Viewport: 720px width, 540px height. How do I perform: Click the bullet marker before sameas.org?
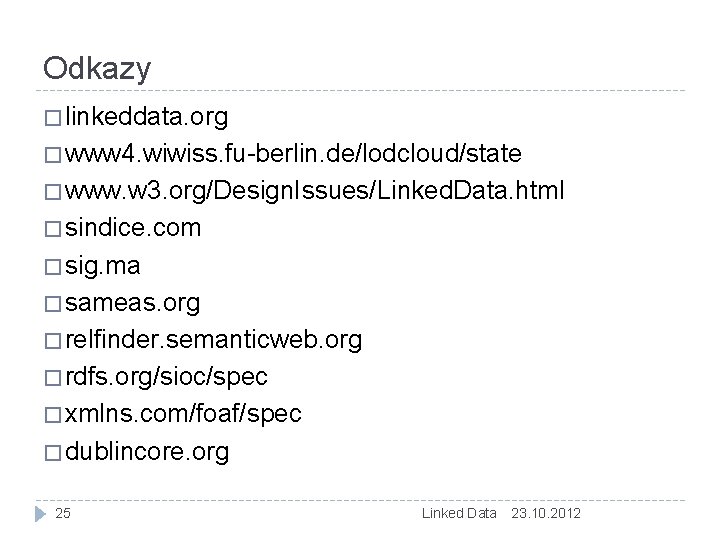click(52, 304)
